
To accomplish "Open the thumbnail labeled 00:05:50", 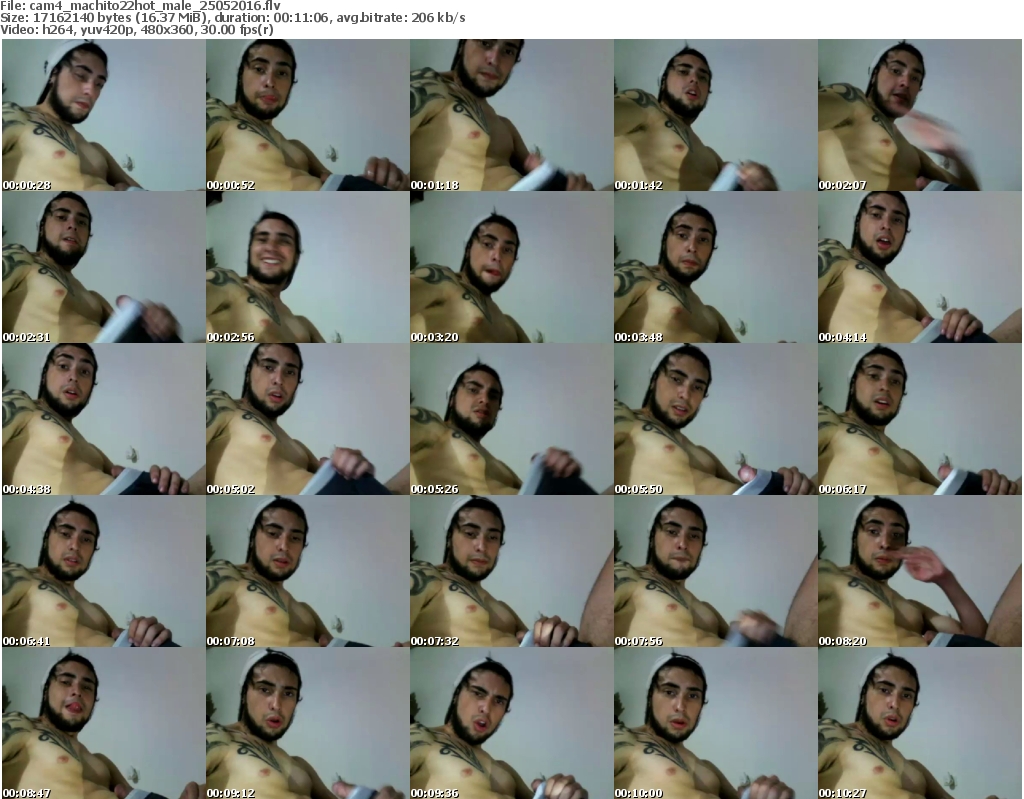I will [715, 419].
